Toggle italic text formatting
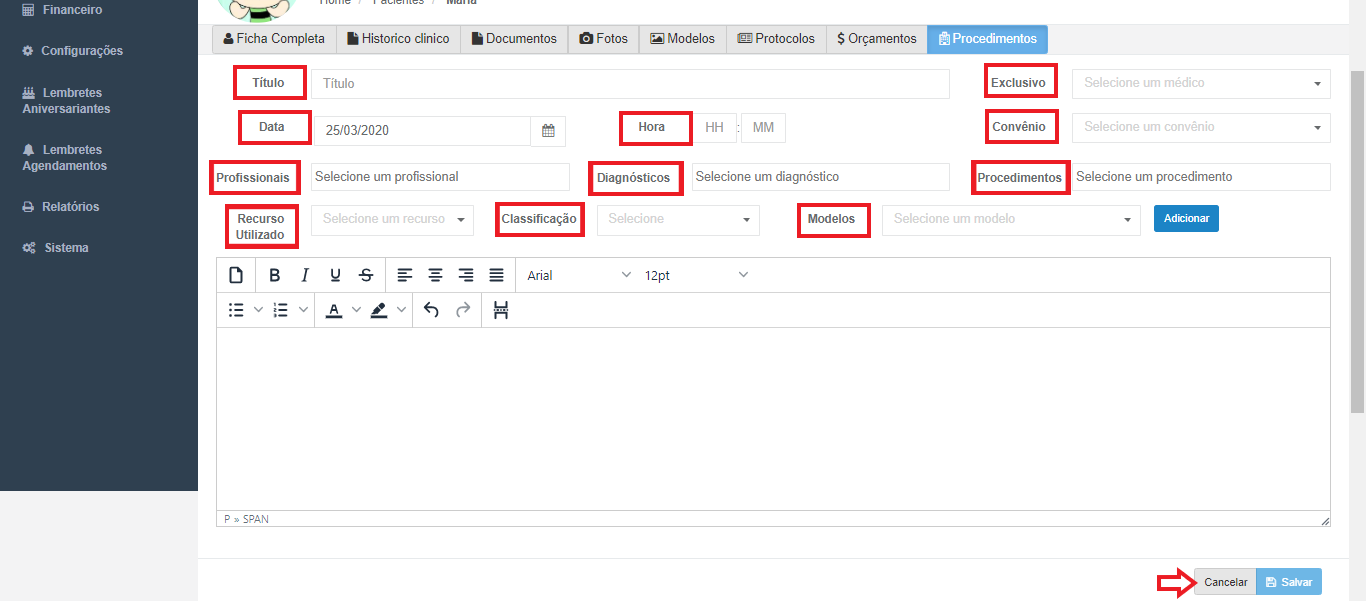Image resolution: width=1366 pixels, height=601 pixels. [x=305, y=275]
